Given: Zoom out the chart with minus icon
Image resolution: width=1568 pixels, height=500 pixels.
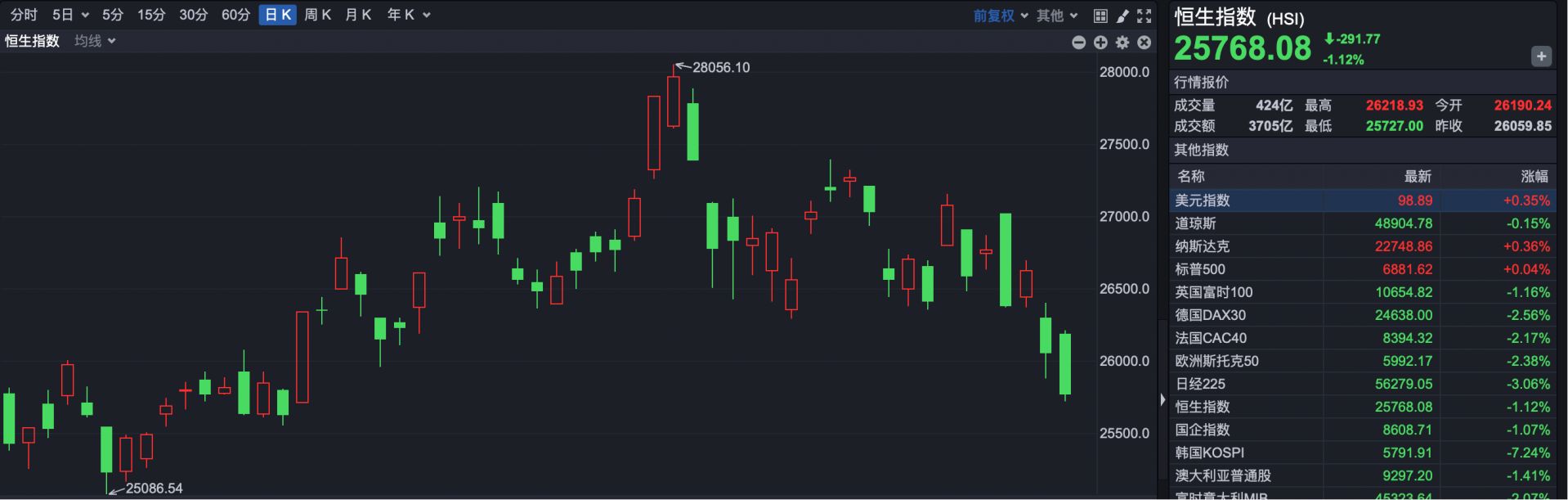Looking at the screenshot, I should coord(1078,43).
